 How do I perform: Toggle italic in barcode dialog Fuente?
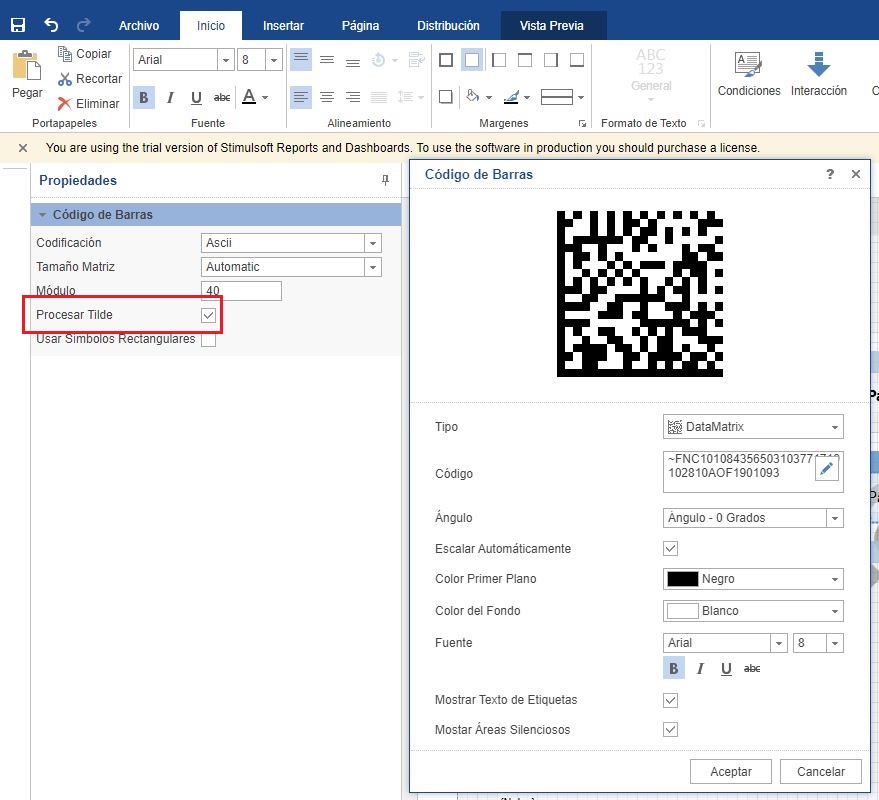(700, 668)
